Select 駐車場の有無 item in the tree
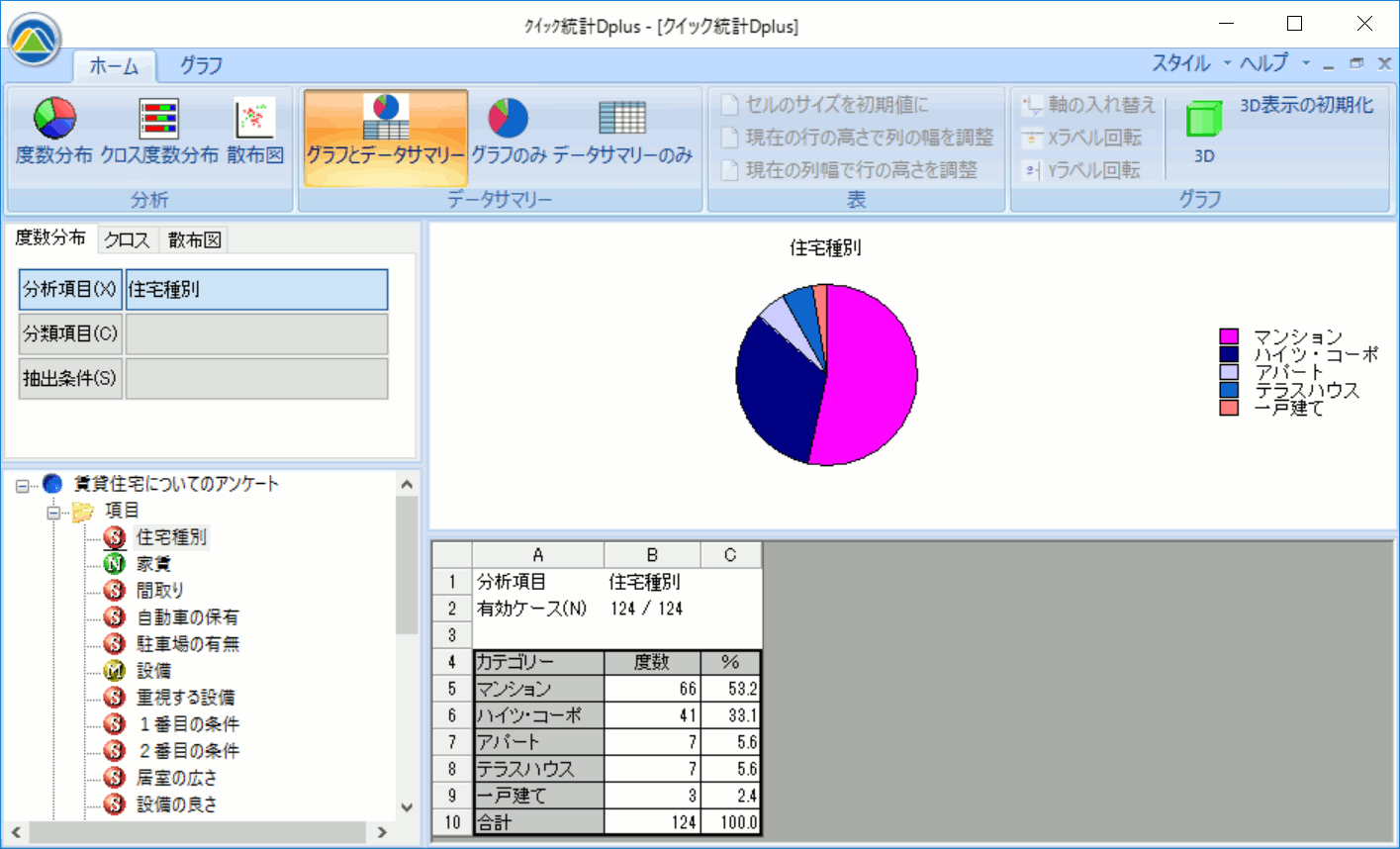This screenshot has width=1400, height=849. [x=188, y=644]
